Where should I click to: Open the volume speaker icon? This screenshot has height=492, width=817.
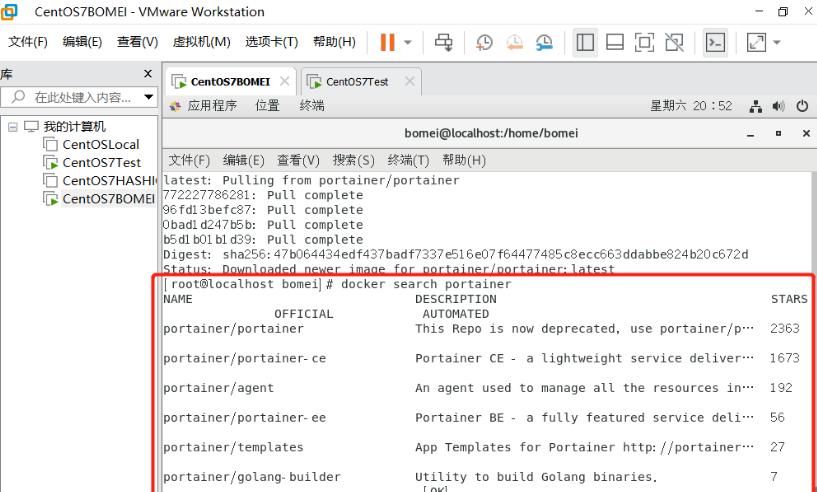click(x=778, y=106)
